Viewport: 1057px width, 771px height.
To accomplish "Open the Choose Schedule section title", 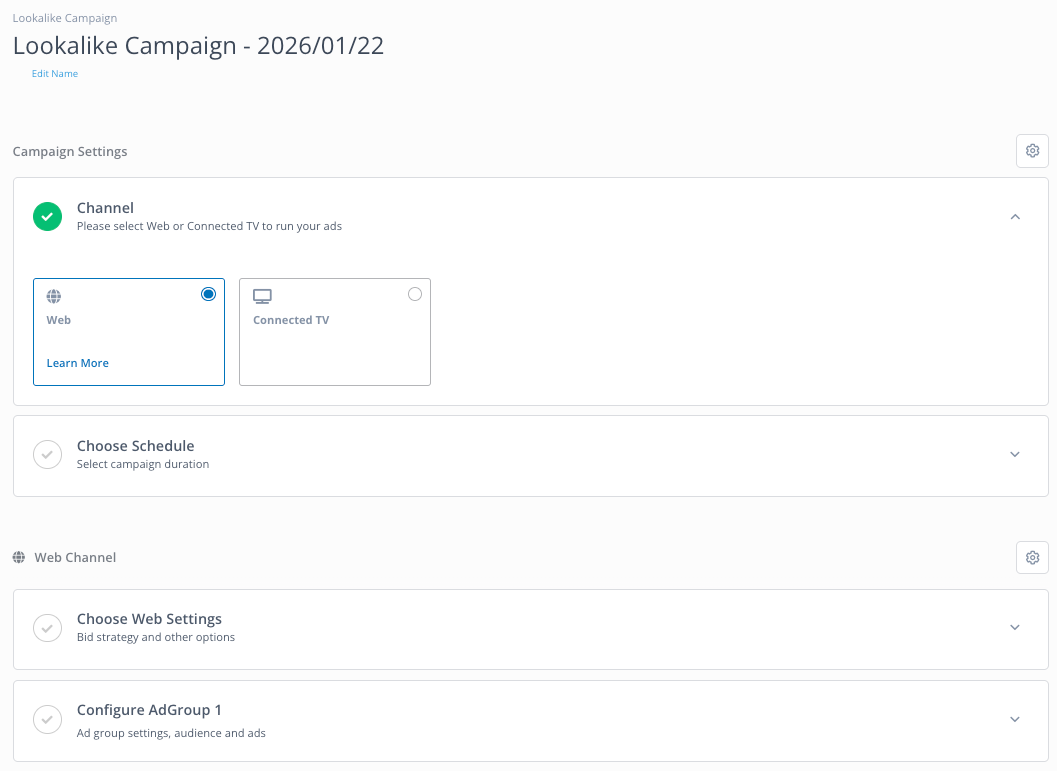I will tap(136, 446).
